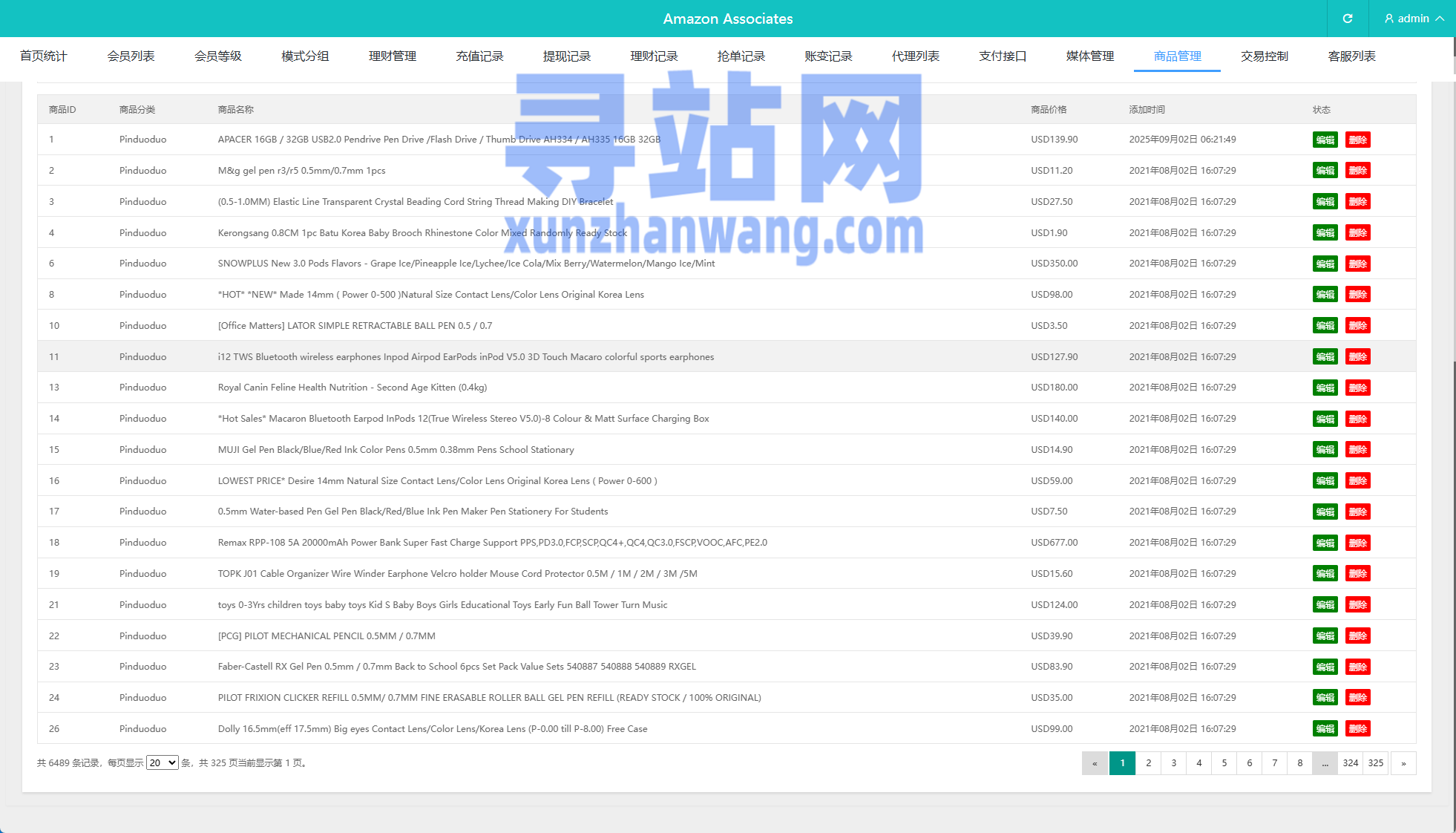Jump to pagination page 324
1456x833 pixels.
(1351, 763)
